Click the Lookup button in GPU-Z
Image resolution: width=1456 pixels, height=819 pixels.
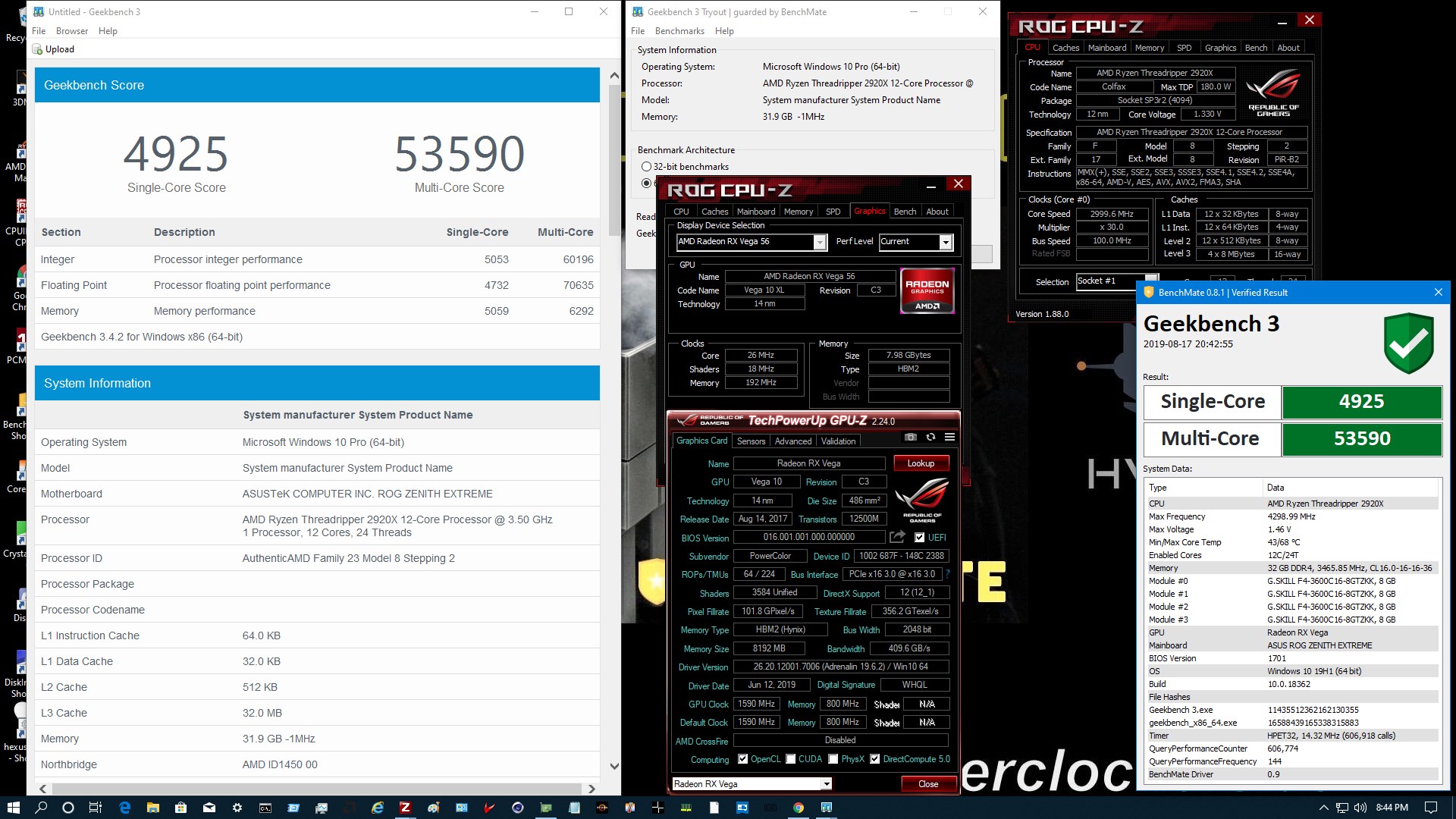[x=921, y=463]
